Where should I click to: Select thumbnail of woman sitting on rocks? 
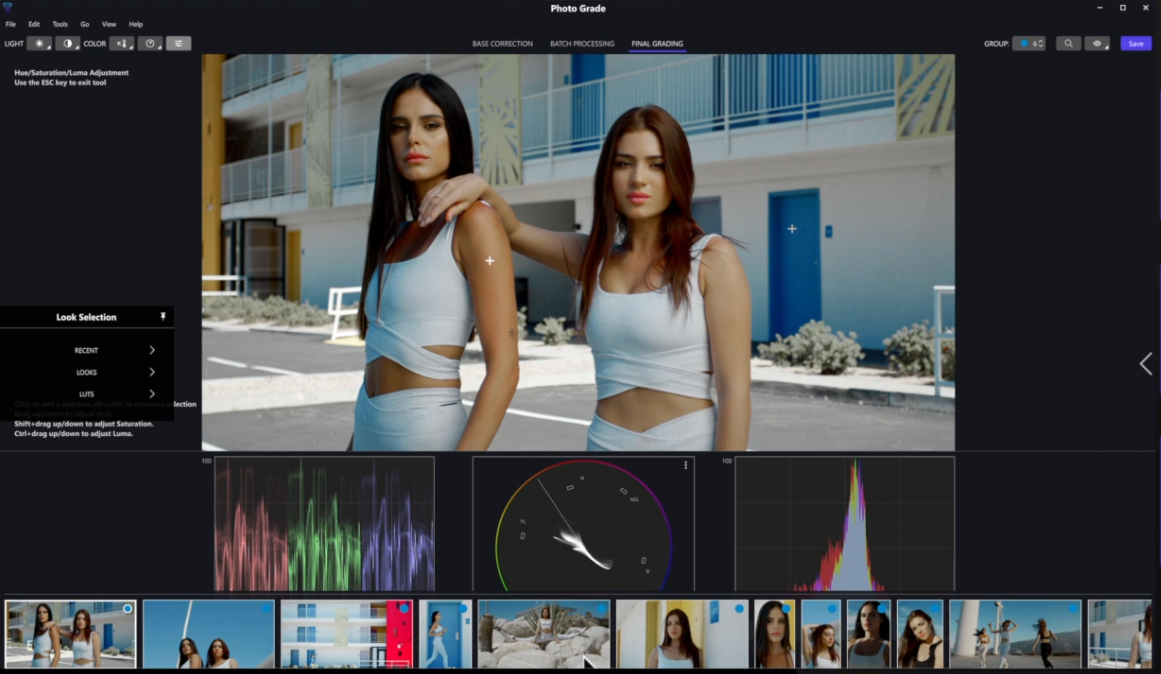pos(543,634)
